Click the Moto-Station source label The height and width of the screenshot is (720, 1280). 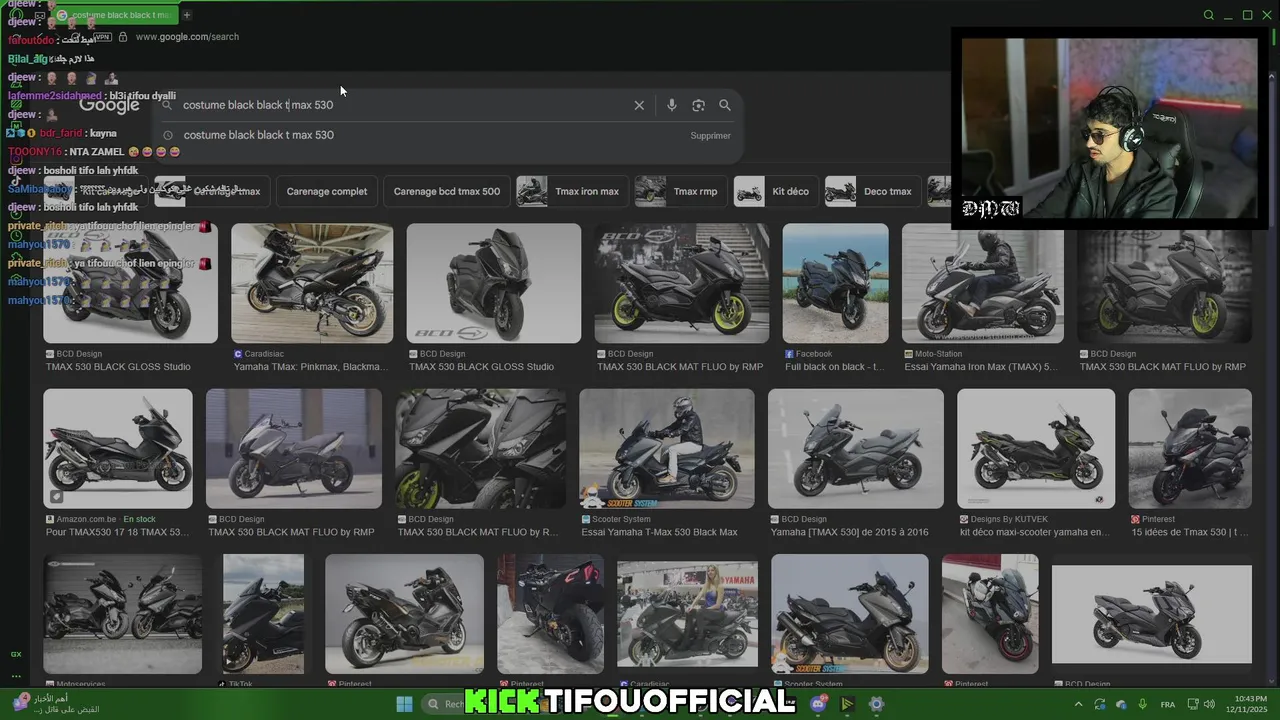[933, 354]
